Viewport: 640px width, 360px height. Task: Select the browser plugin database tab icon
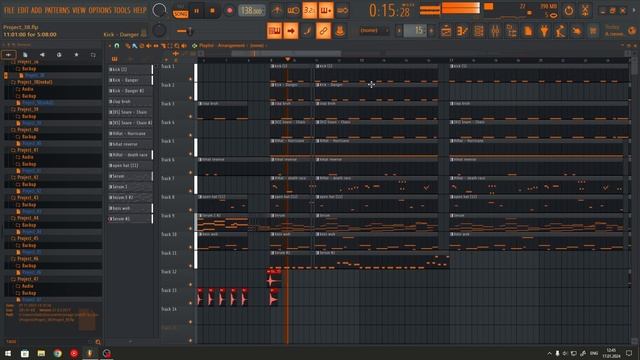click(59, 55)
